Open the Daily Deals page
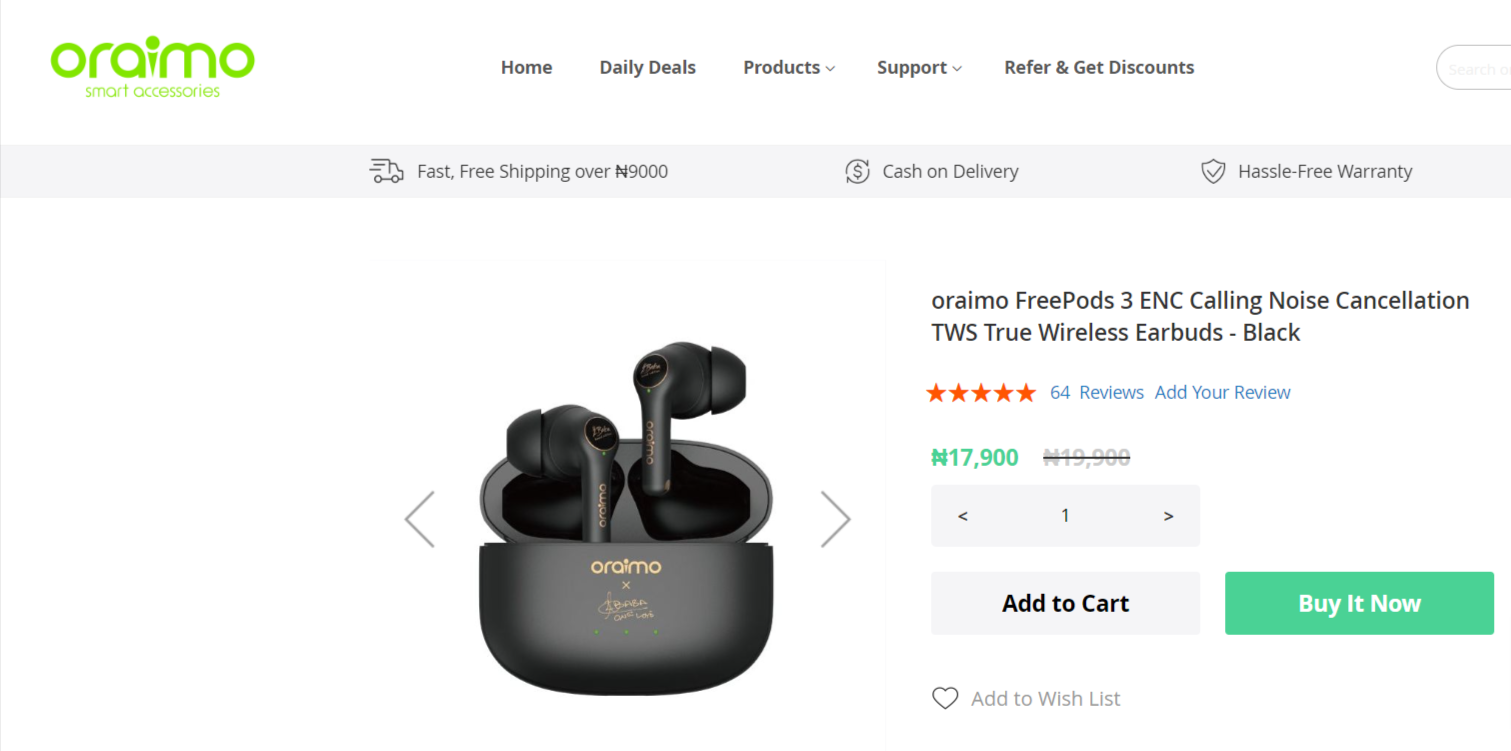 647,67
